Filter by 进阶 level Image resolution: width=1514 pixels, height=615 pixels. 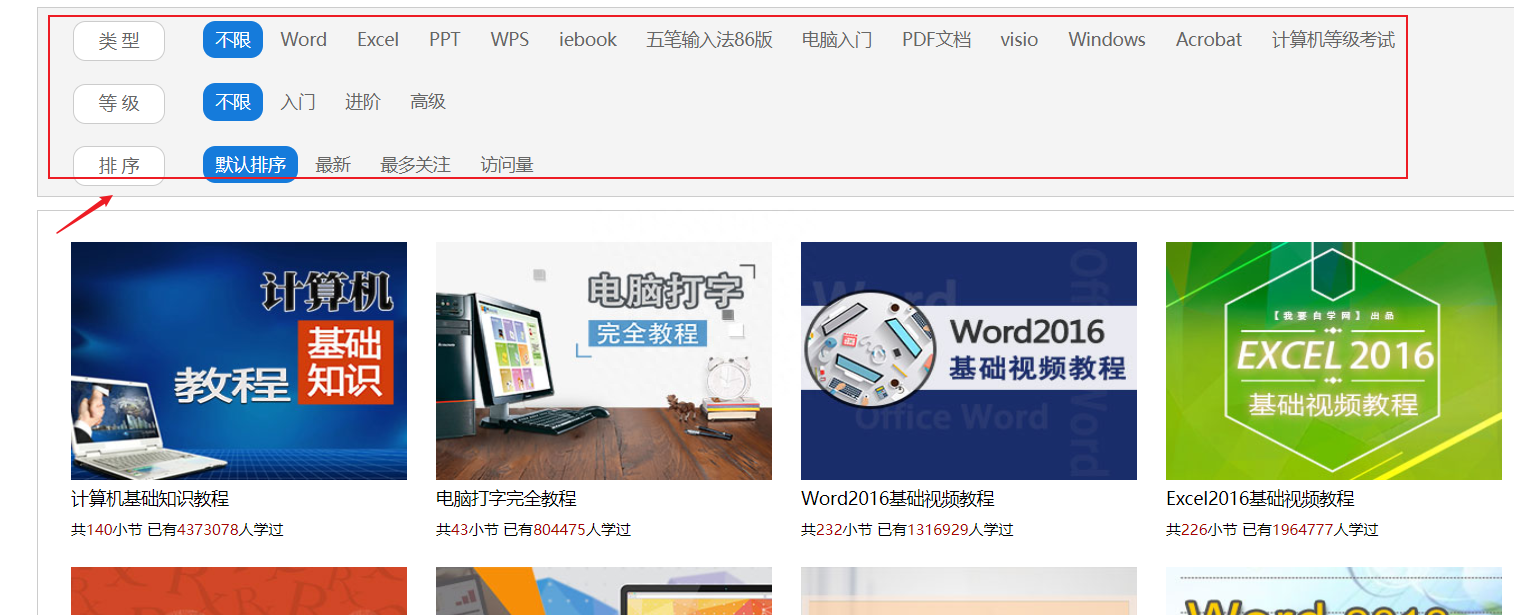coord(363,102)
